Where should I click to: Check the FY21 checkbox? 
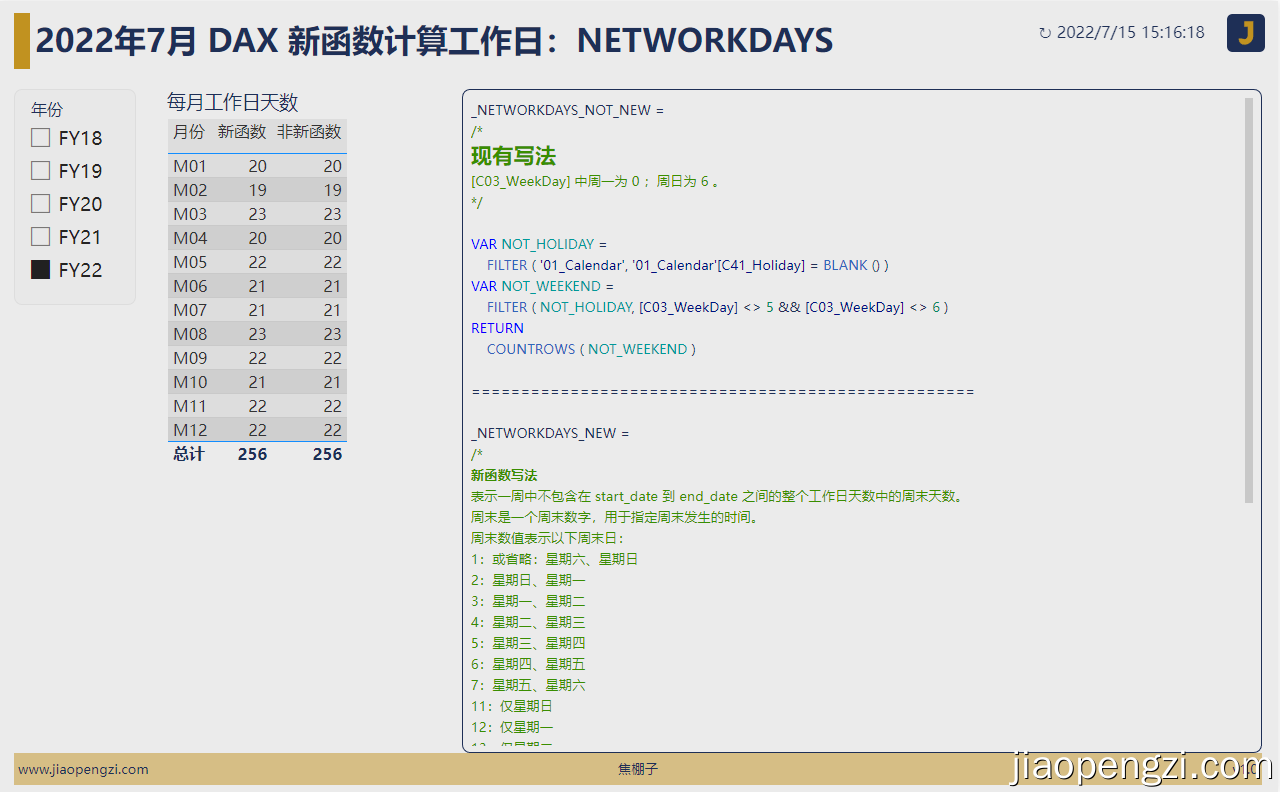tap(40, 237)
